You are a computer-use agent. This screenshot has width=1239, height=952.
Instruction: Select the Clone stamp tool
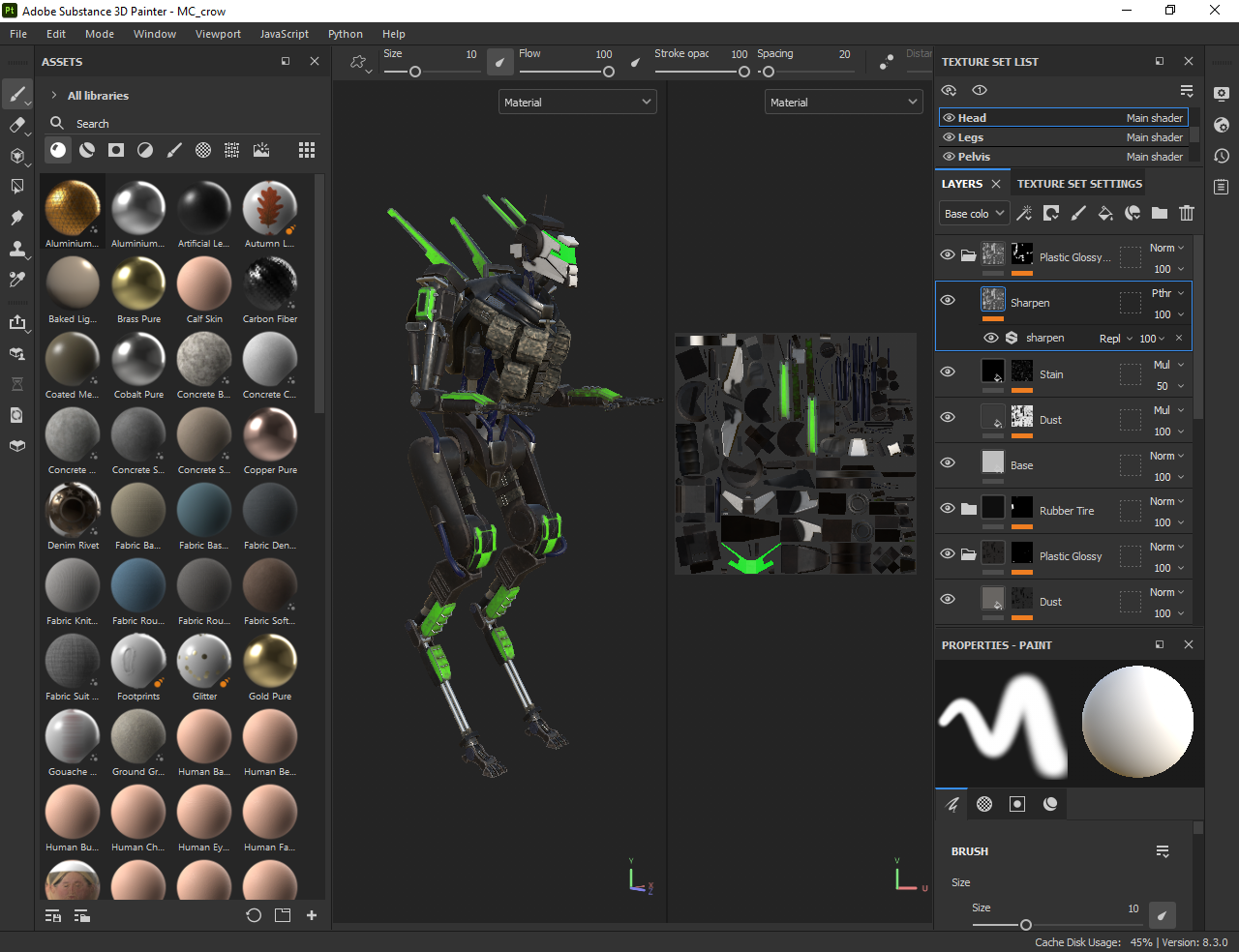tap(16, 249)
